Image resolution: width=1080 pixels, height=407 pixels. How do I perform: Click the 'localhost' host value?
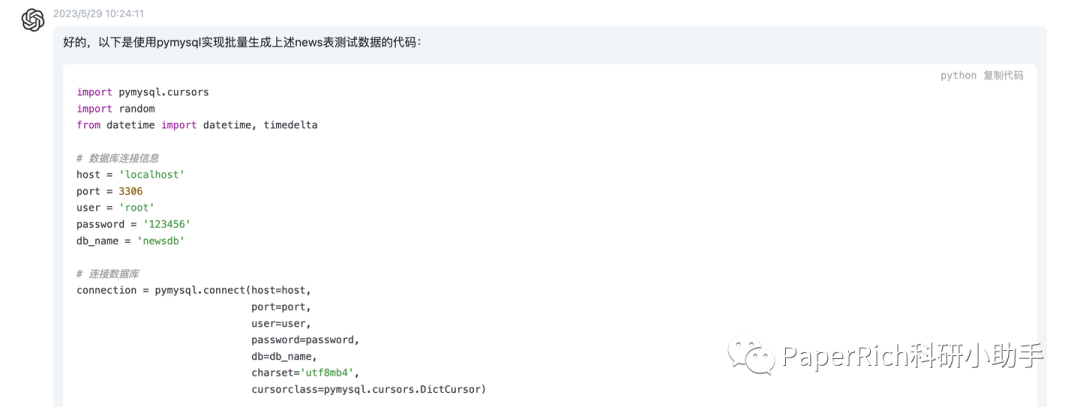tap(152, 174)
